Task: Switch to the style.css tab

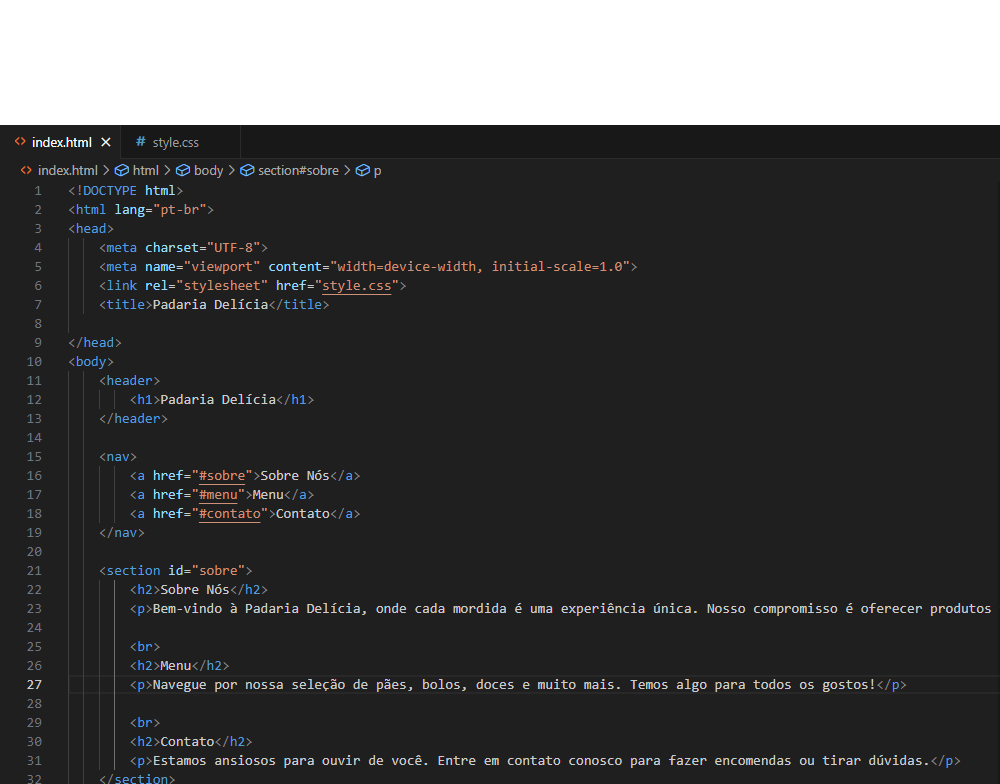Action: (x=175, y=142)
